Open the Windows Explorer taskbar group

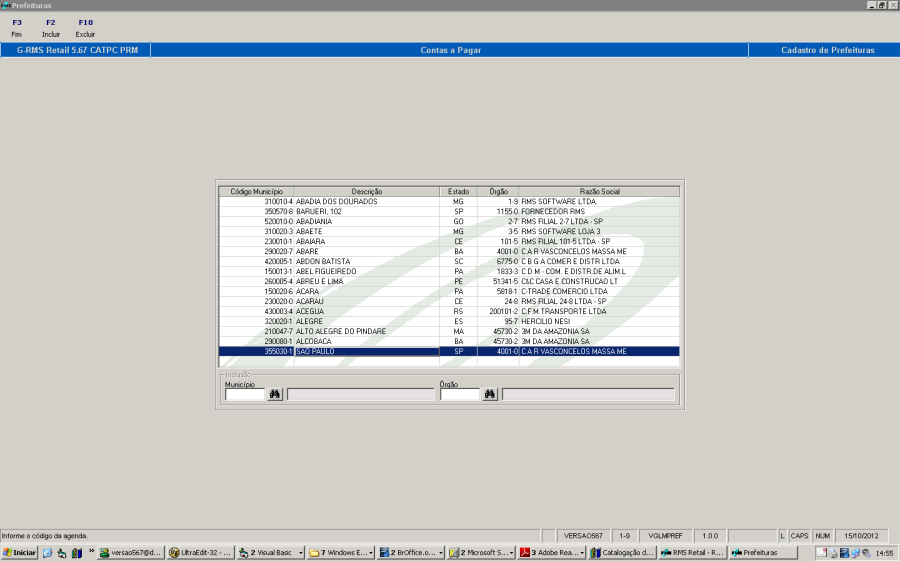[340, 552]
